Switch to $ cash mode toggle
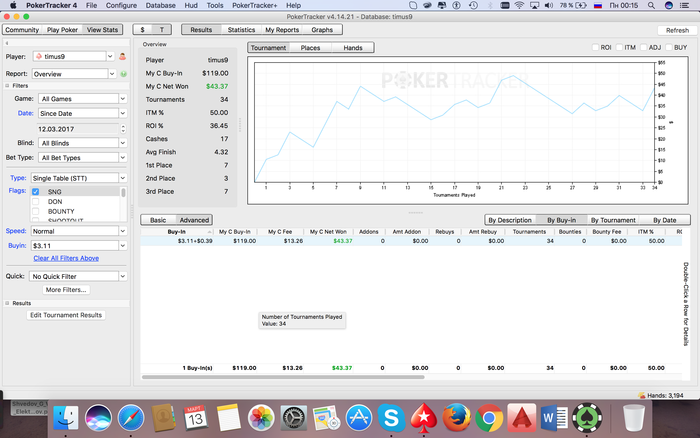The width and height of the screenshot is (700, 438). coord(142,29)
